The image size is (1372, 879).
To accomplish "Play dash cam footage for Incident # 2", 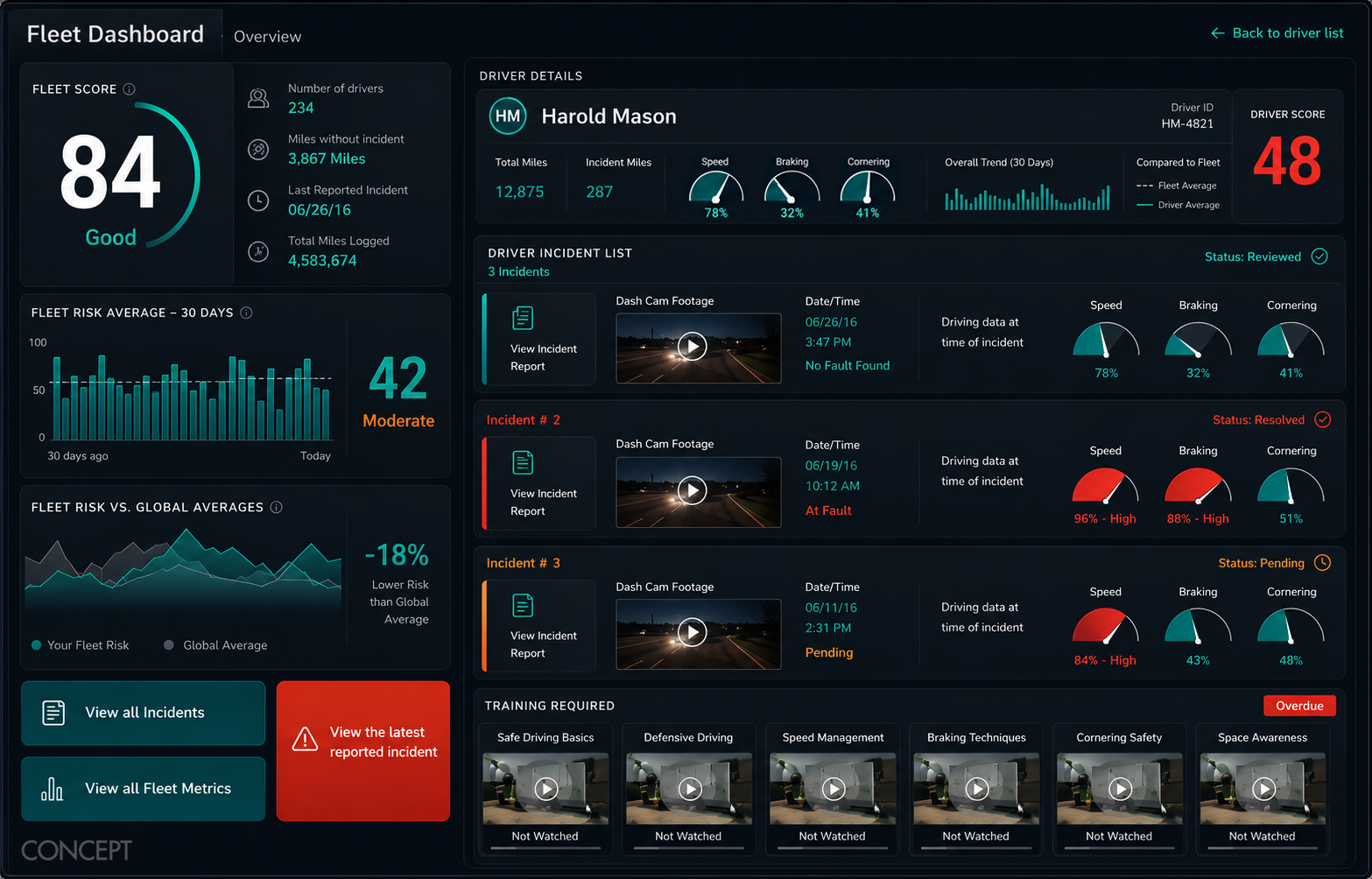I will pyautogui.click(x=693, y=490).
